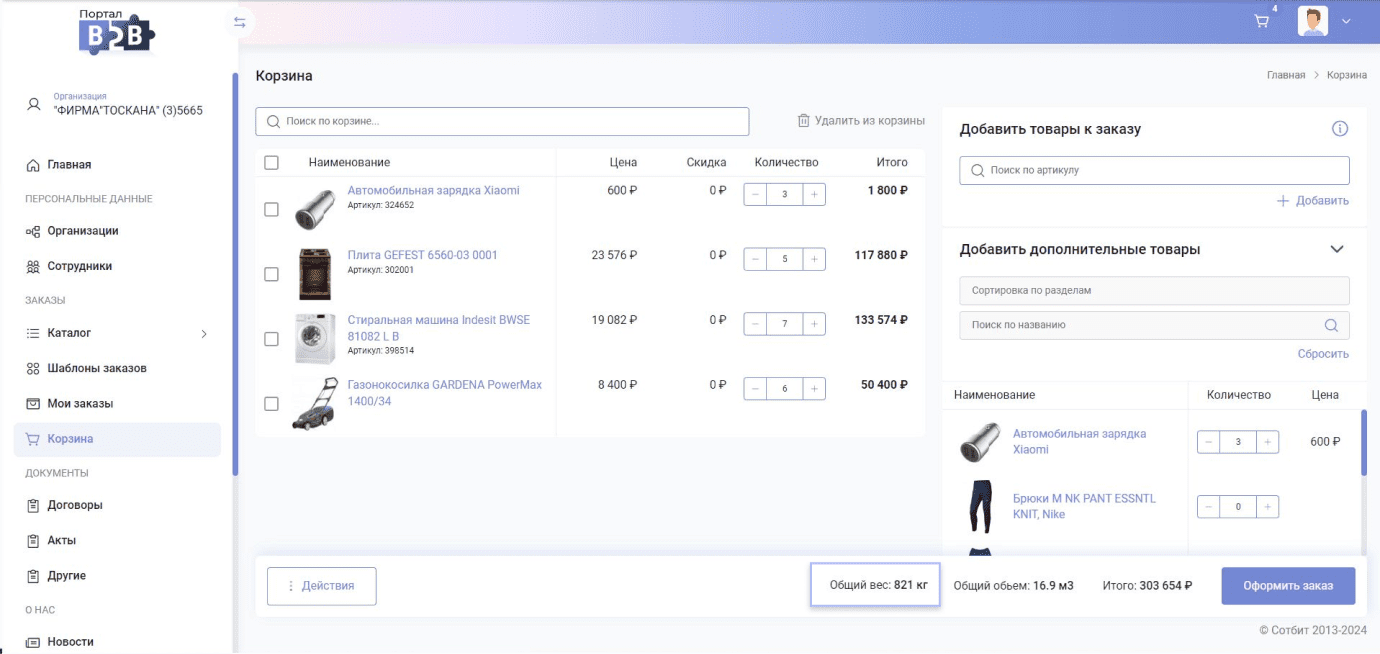Decrease quantity of Плита GEFEST
Viewport: 1380px width, 654px height.
(755, 259)
